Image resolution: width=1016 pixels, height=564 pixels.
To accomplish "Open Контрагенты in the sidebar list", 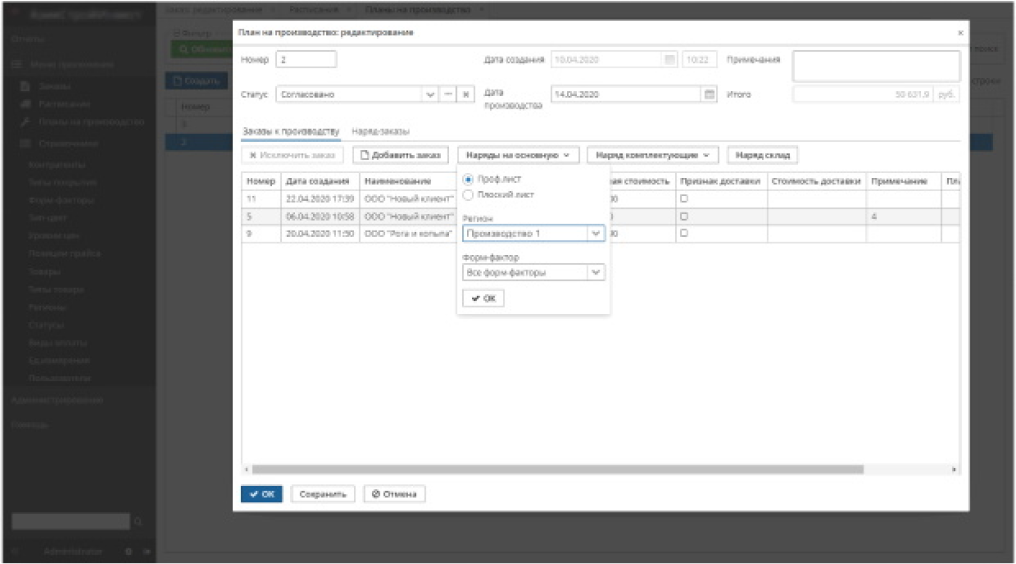I will 57,165.
